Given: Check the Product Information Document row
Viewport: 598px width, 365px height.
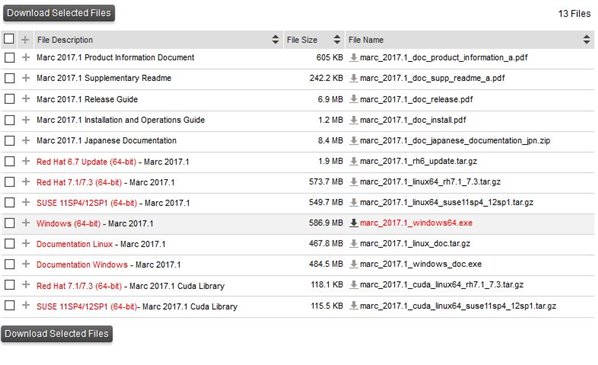Looking at the screenshot, I should click(10, 58).
